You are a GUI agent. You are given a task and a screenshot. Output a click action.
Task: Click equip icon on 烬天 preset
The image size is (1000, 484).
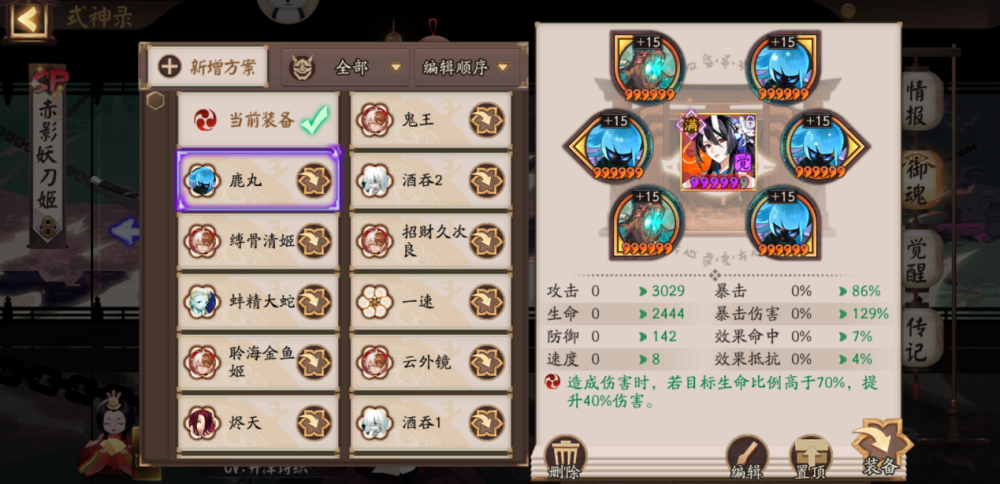[314, 423]
